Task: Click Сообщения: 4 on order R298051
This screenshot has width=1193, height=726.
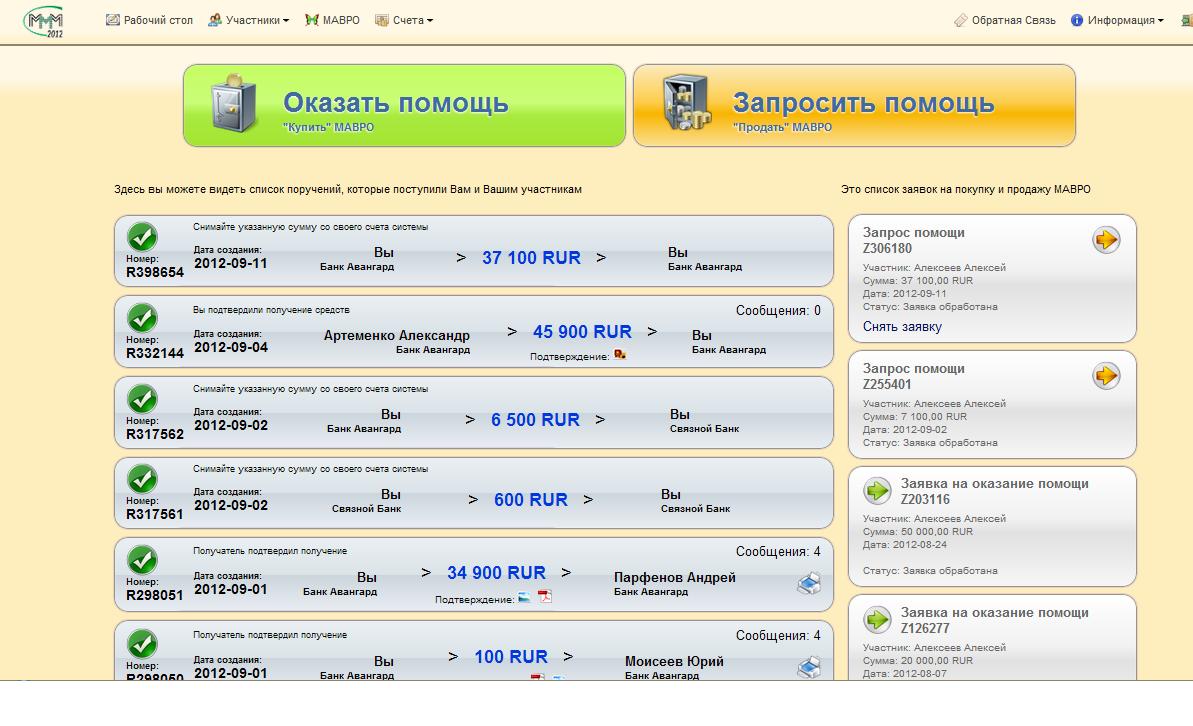Action: click(778, 552)
